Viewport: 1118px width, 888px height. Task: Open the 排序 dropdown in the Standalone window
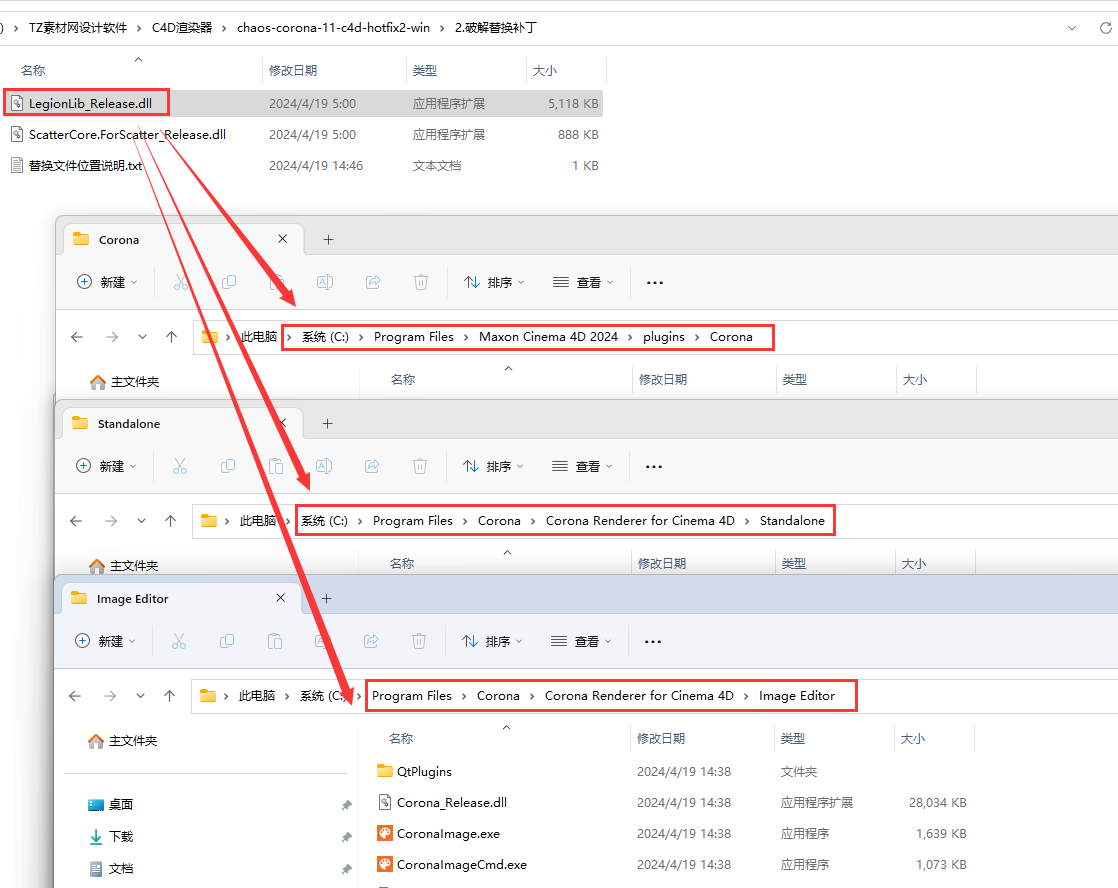click(x=493, y=466)
